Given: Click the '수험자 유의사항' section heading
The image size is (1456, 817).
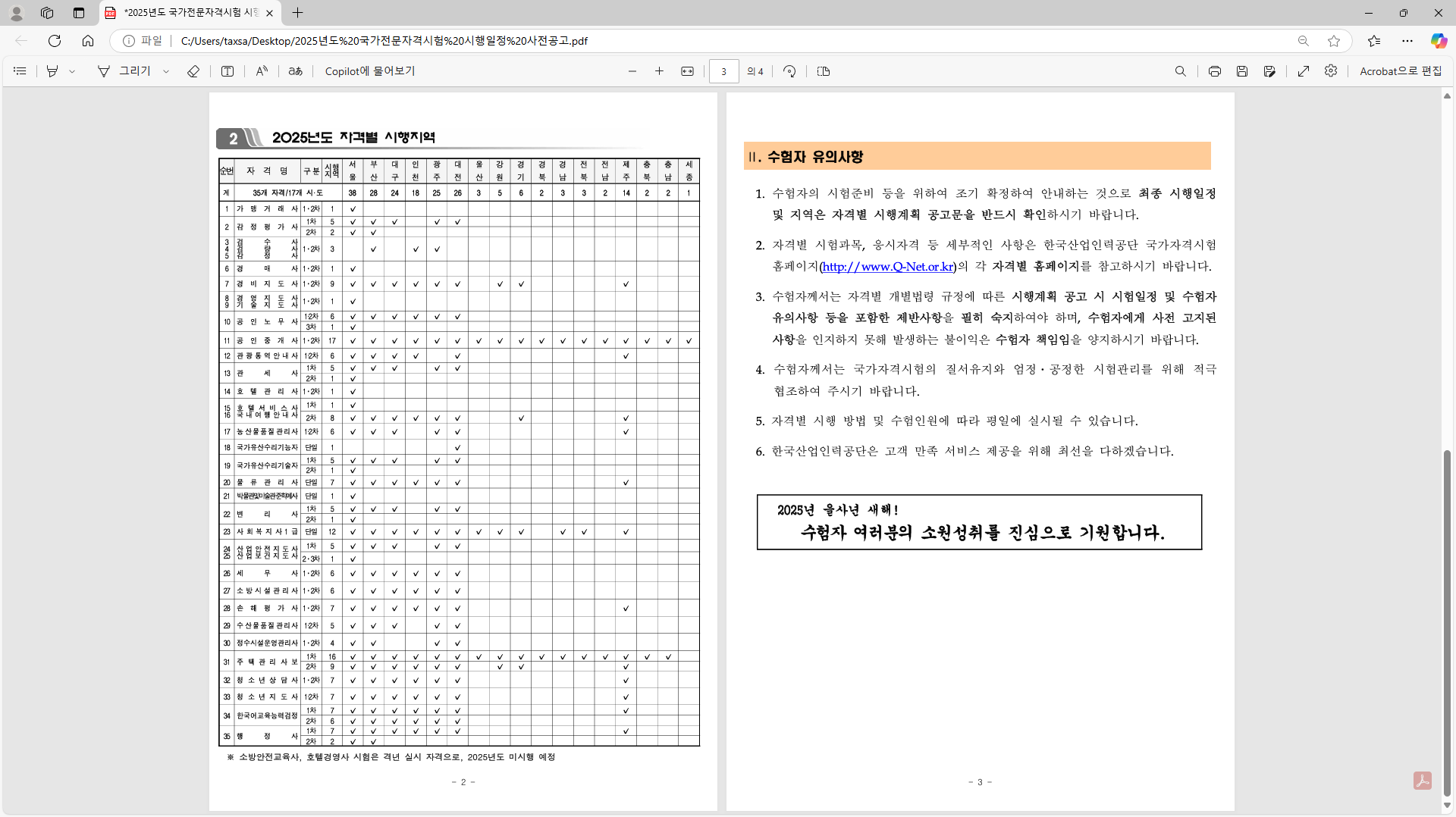Looking at the screenshot, I should point(815,157).
